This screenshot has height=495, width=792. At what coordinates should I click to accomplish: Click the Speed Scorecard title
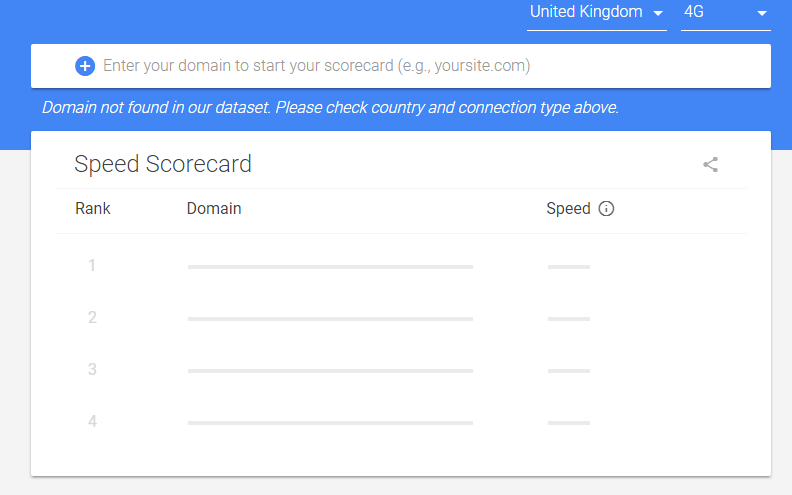pos(163,164)
